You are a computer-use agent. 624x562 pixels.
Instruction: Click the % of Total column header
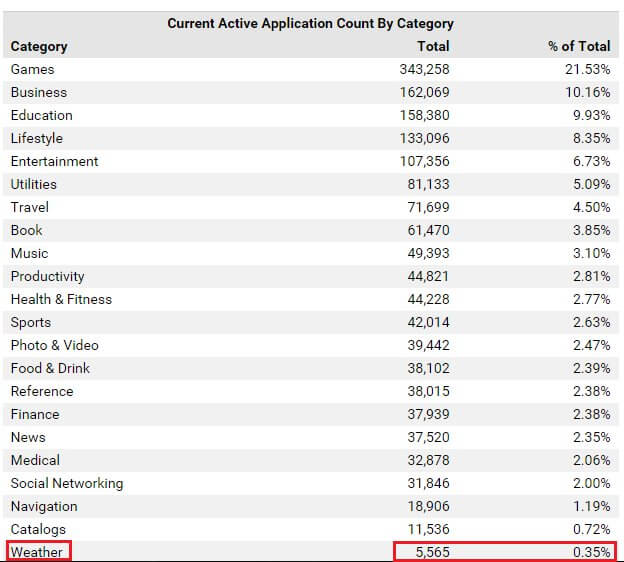tap(579, 46)
